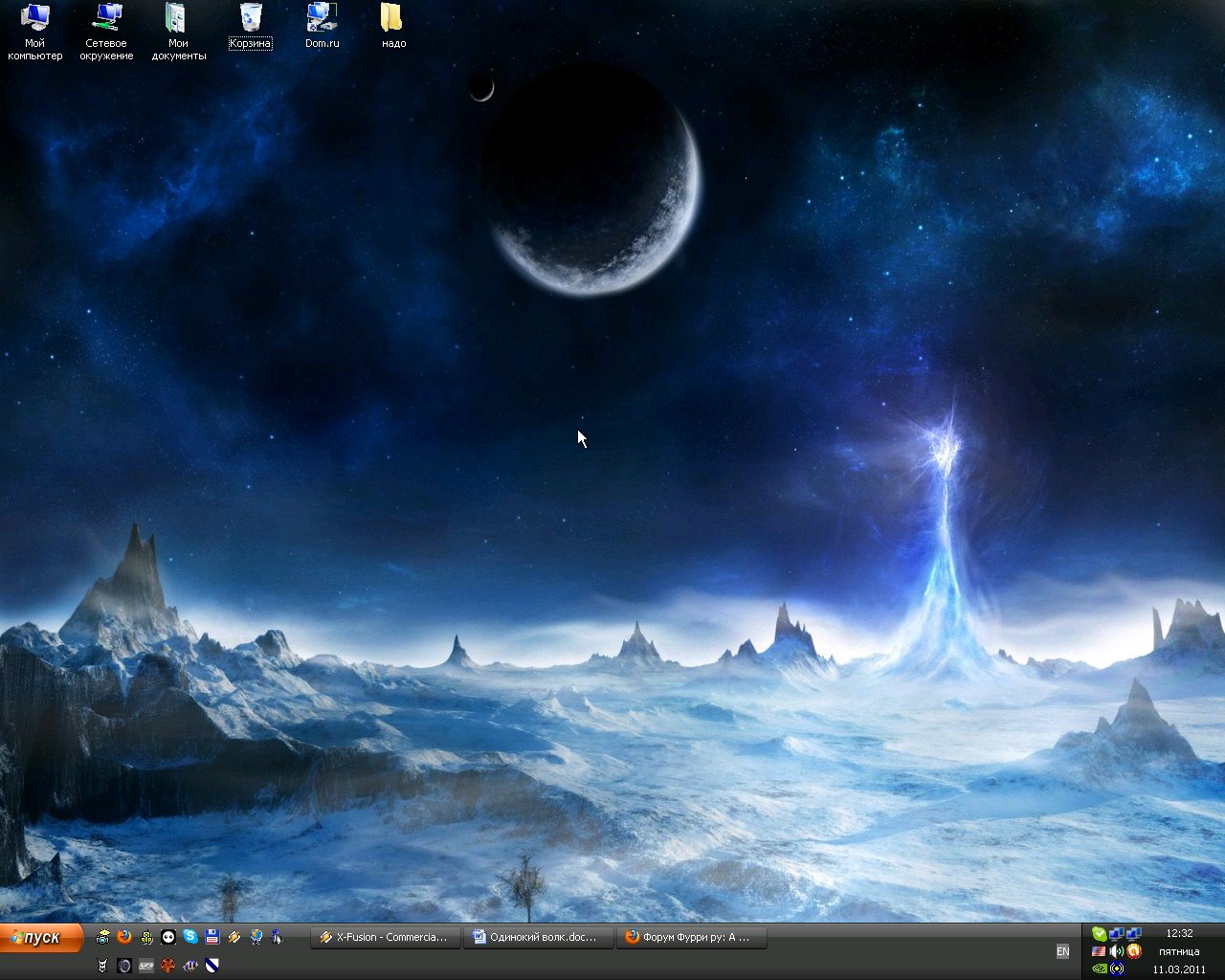This screenshot has height=980, width=1225.
Task: Switch to Одинокий волк.doc Word window
Action: pyautogui.click(x=538, y=938)
